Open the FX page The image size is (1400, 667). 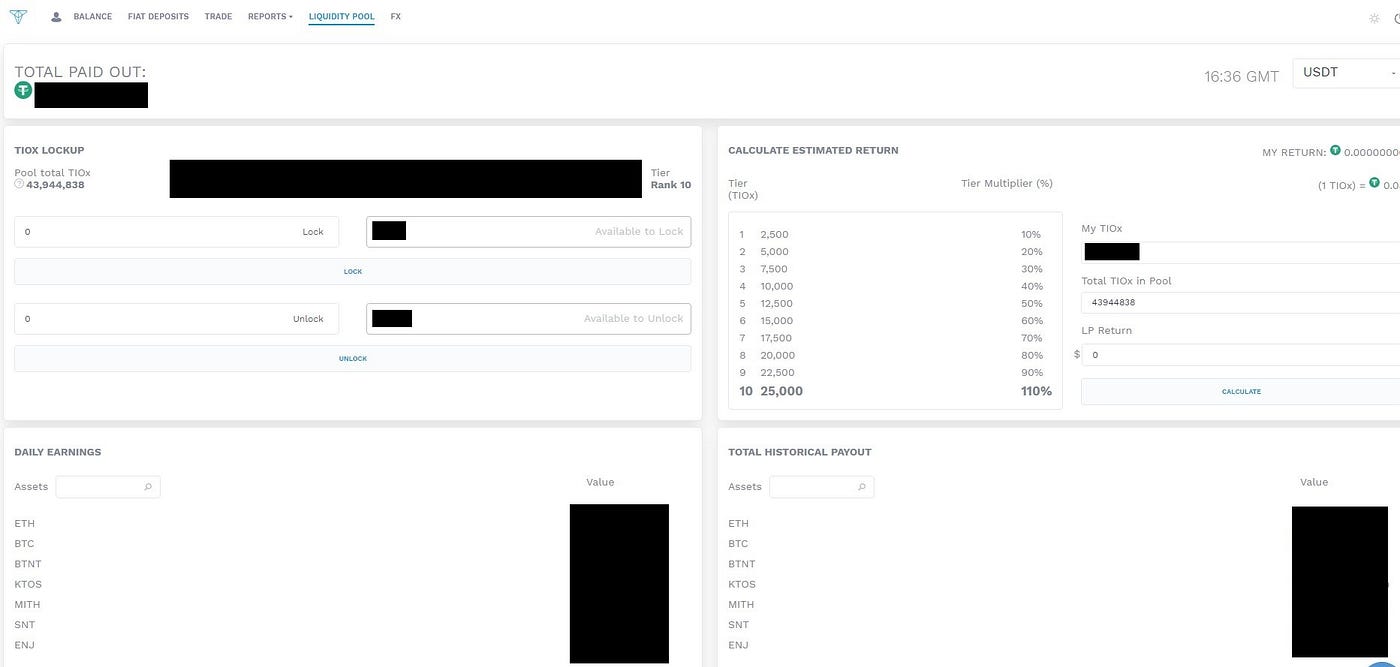click(396, 17)
